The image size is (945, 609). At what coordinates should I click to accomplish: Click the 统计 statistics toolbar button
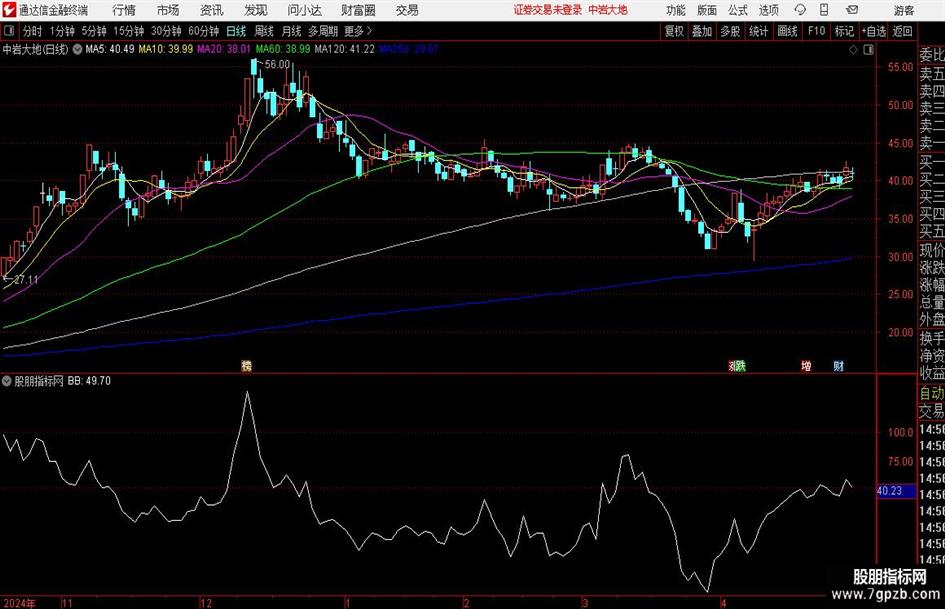coord(758,31)
